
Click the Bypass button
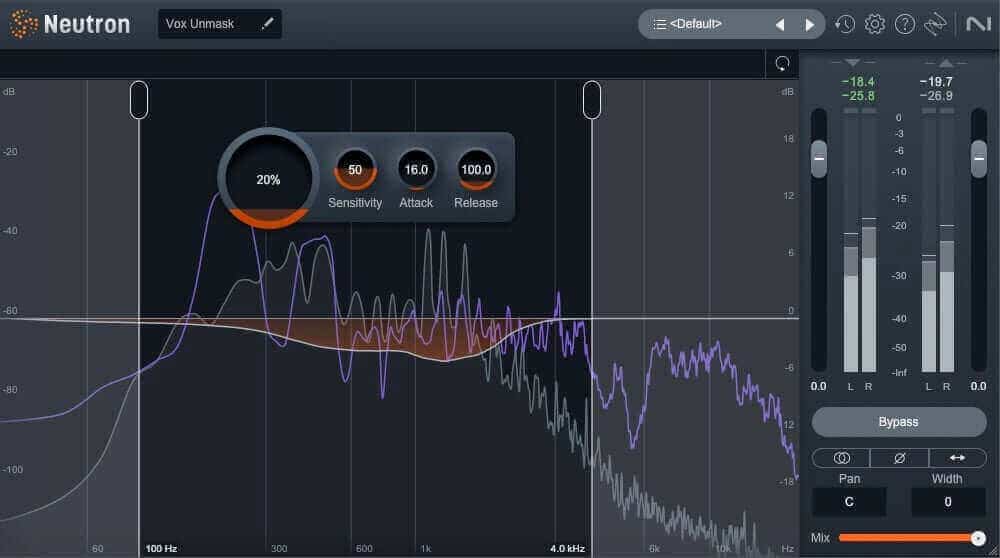899,422
